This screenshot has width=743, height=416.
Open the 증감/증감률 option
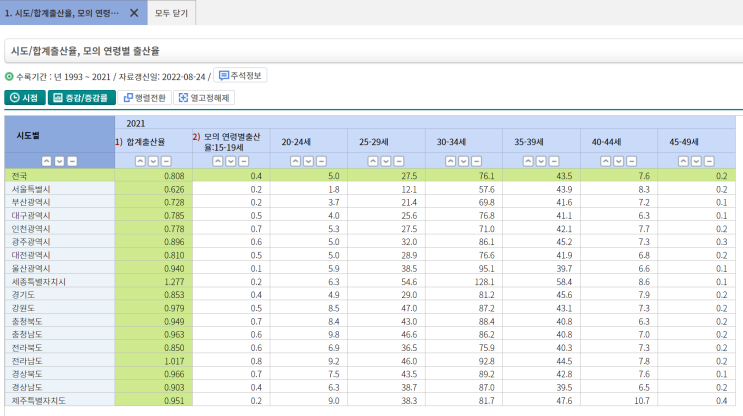(x=82, y=98)
